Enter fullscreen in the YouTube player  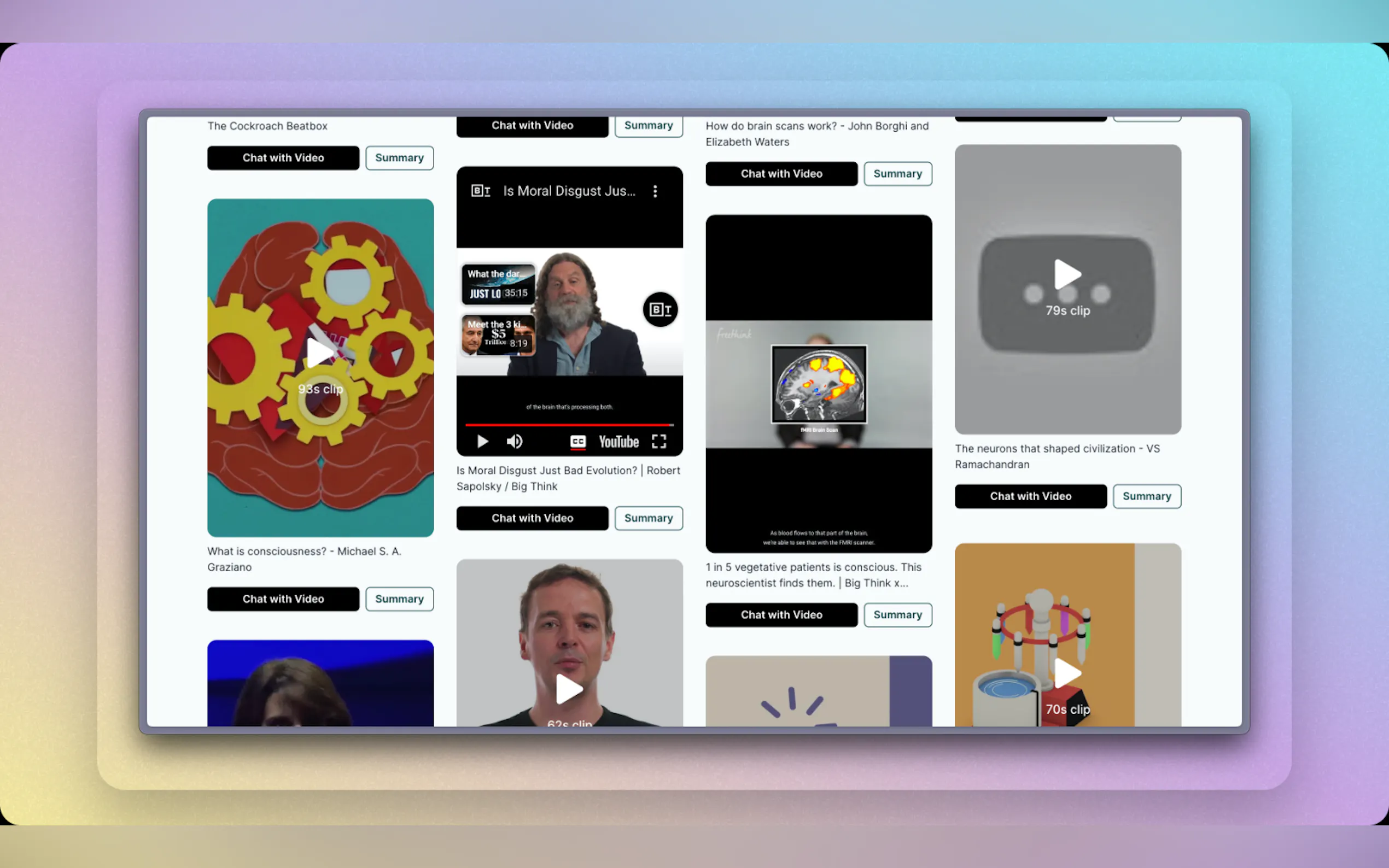click(x=658, y=442)
